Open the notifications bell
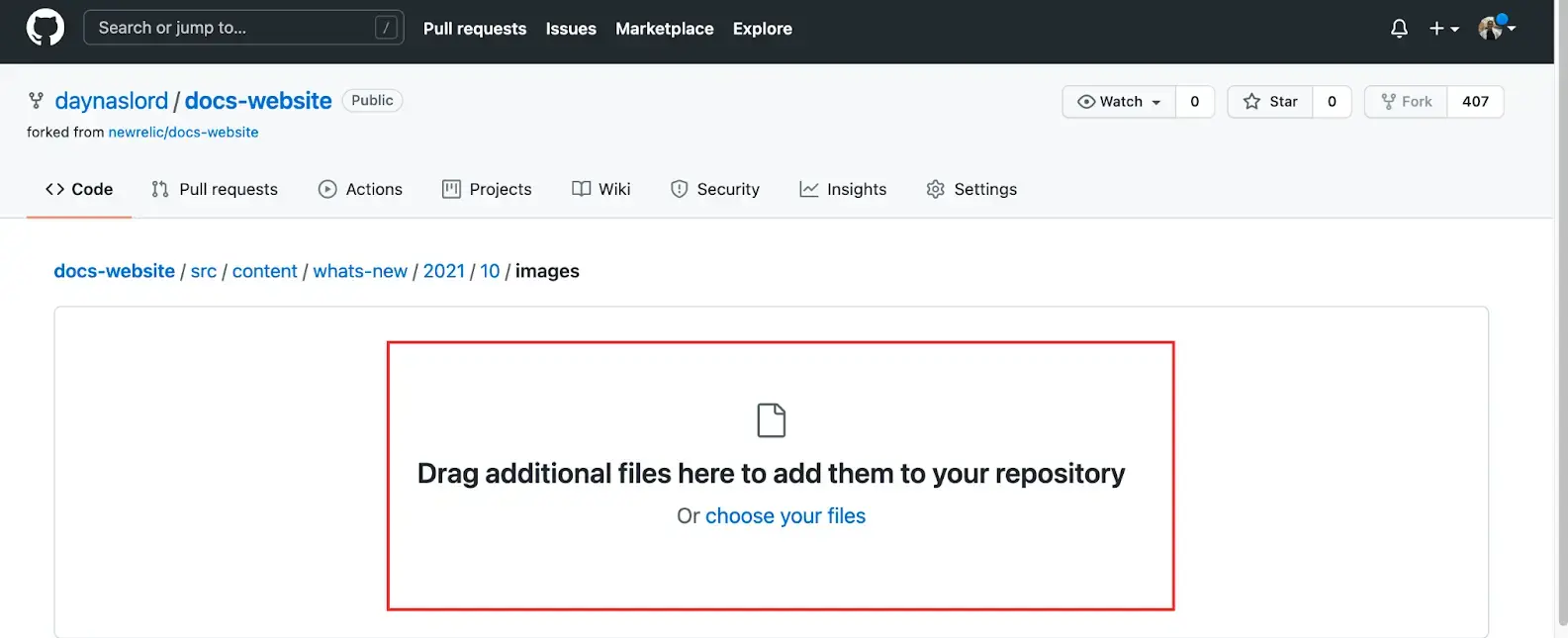 point(1399,29)
